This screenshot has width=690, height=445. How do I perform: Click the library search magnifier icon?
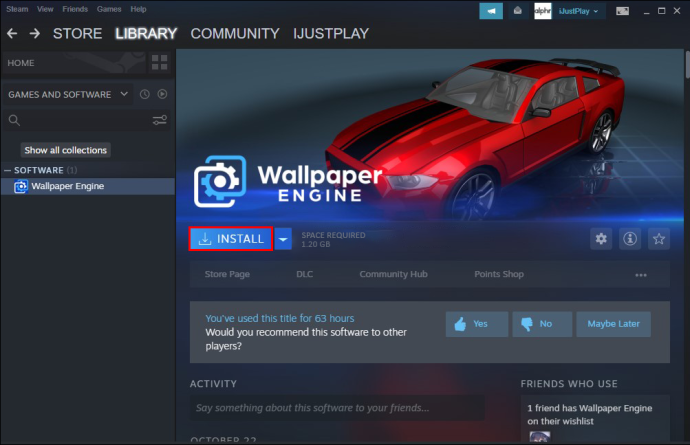[14, 120]
